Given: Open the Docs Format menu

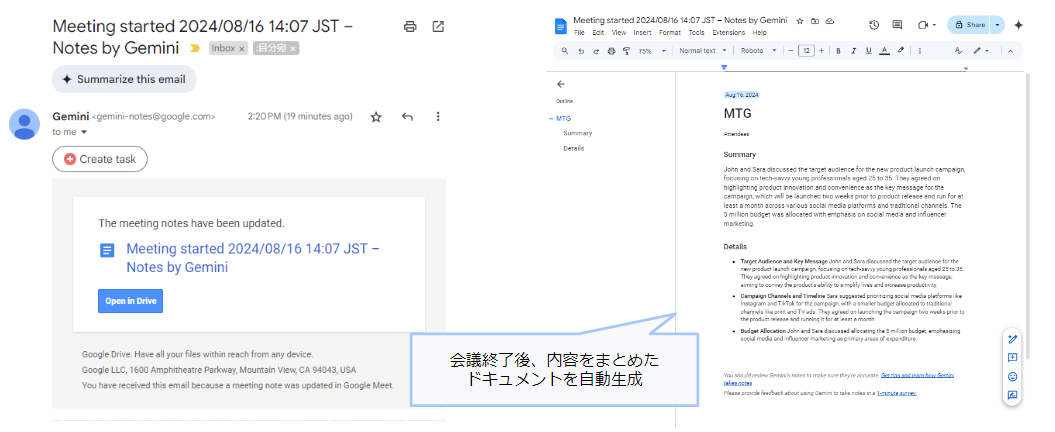Looking at the screenshot, I should pyautogui.click(x=670, y=32).
